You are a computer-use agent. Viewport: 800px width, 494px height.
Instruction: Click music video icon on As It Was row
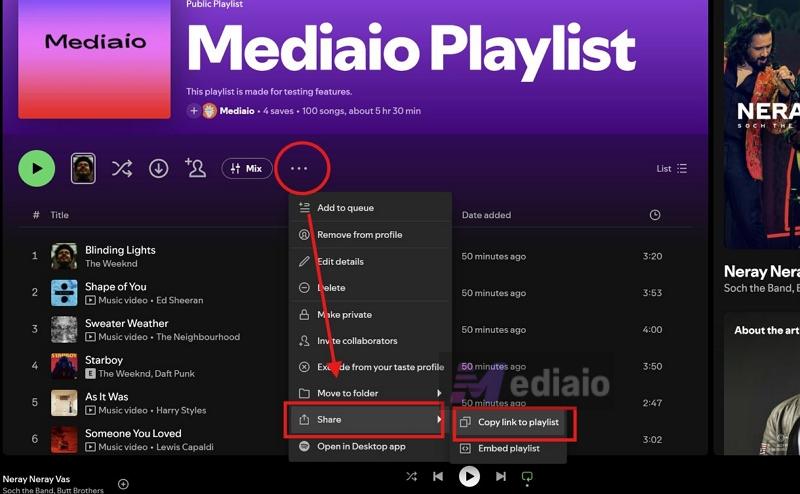pos(90,411)
